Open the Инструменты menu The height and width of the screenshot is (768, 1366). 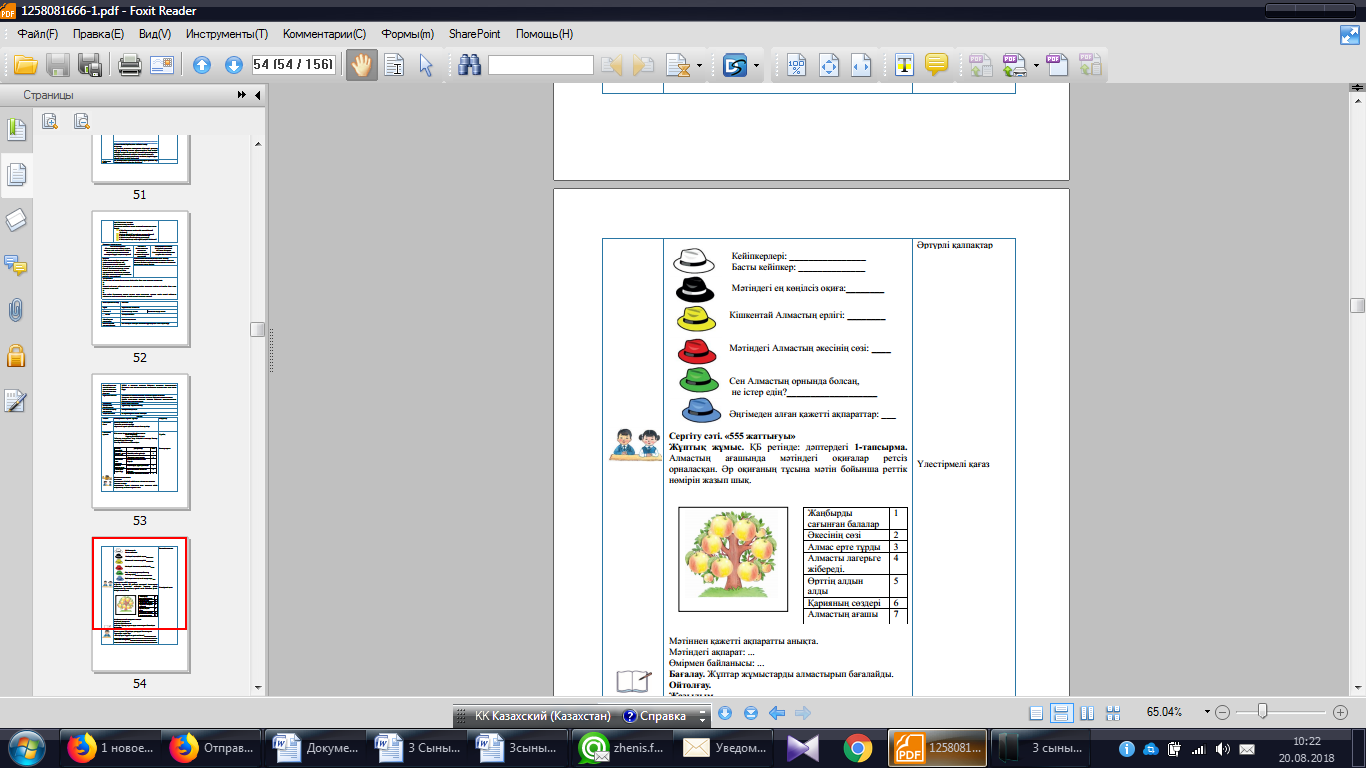click(227, 34)
